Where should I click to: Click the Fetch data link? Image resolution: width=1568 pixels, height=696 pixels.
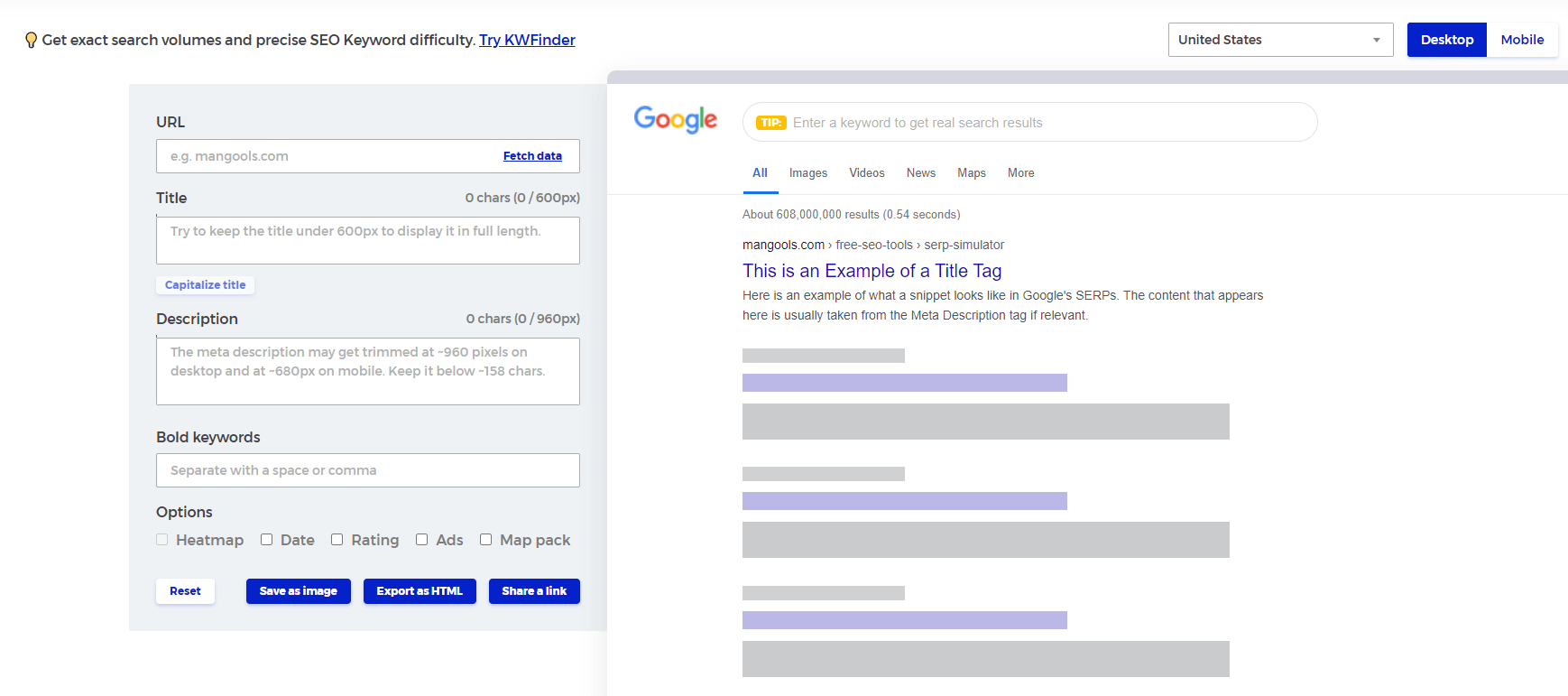532,156
